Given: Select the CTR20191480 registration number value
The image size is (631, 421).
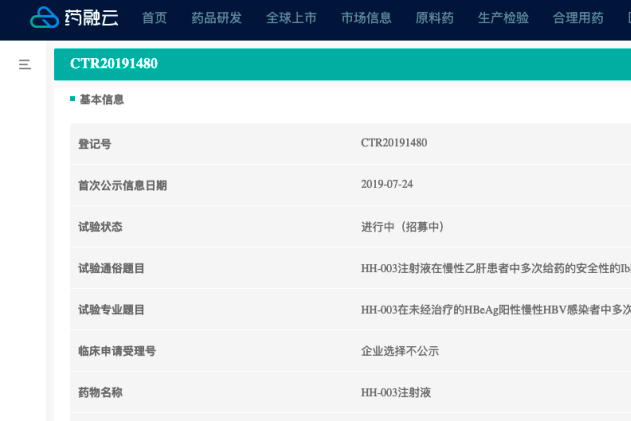Looking at the screenshot, I should point(394,143).
